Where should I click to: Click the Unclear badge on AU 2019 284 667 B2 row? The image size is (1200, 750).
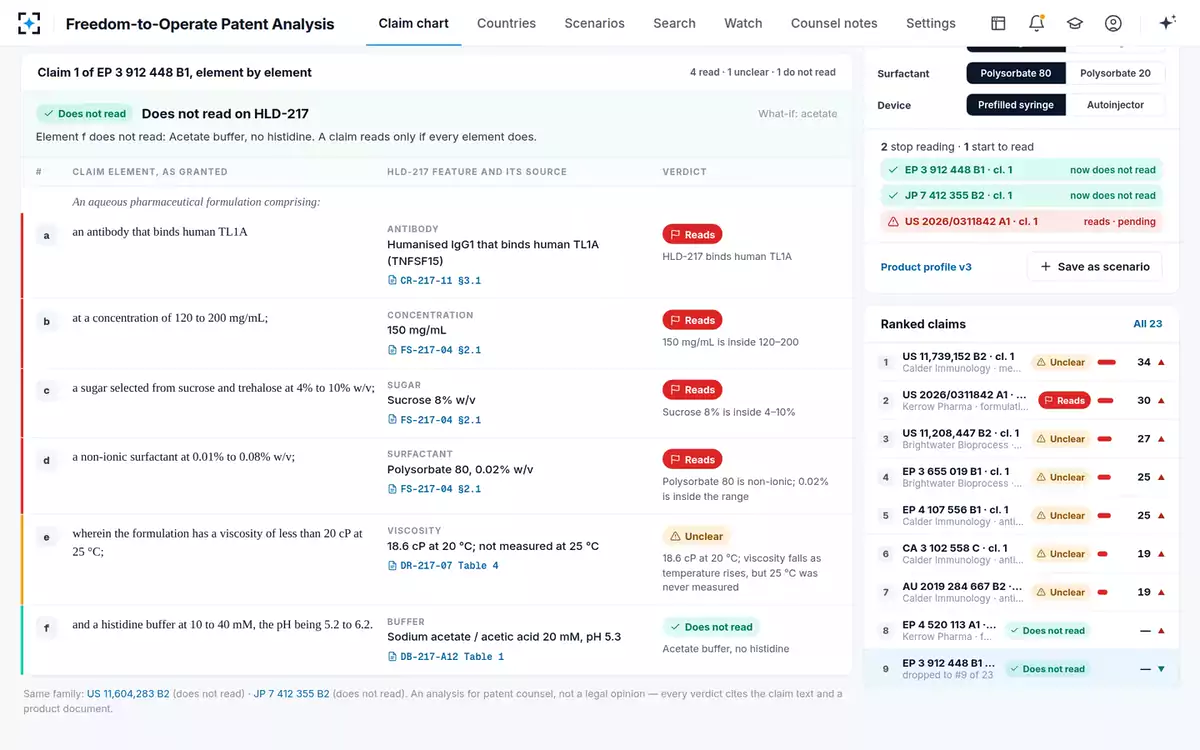[1060, 592]
